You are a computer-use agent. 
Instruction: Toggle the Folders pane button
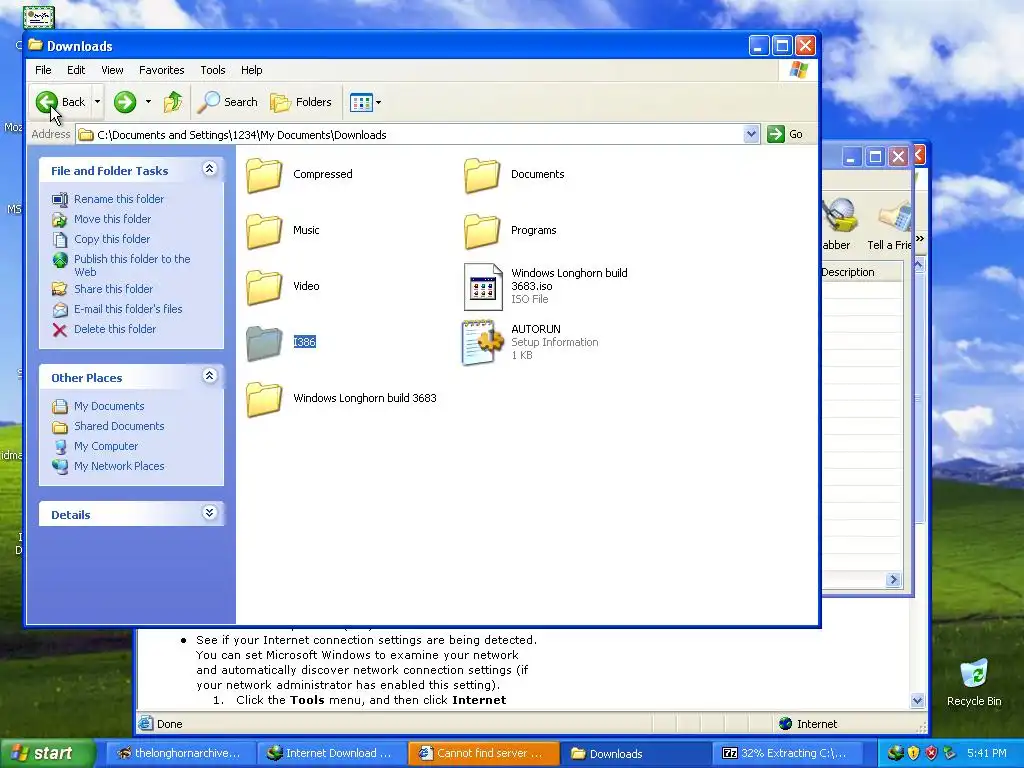[x=301, y=102]
